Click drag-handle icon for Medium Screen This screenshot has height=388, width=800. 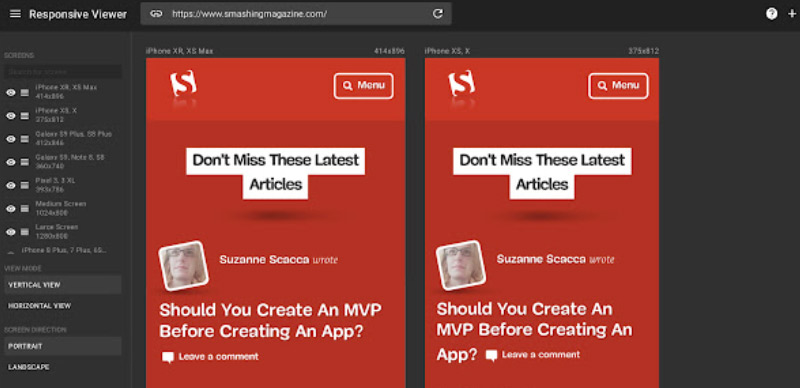point(25,209)
